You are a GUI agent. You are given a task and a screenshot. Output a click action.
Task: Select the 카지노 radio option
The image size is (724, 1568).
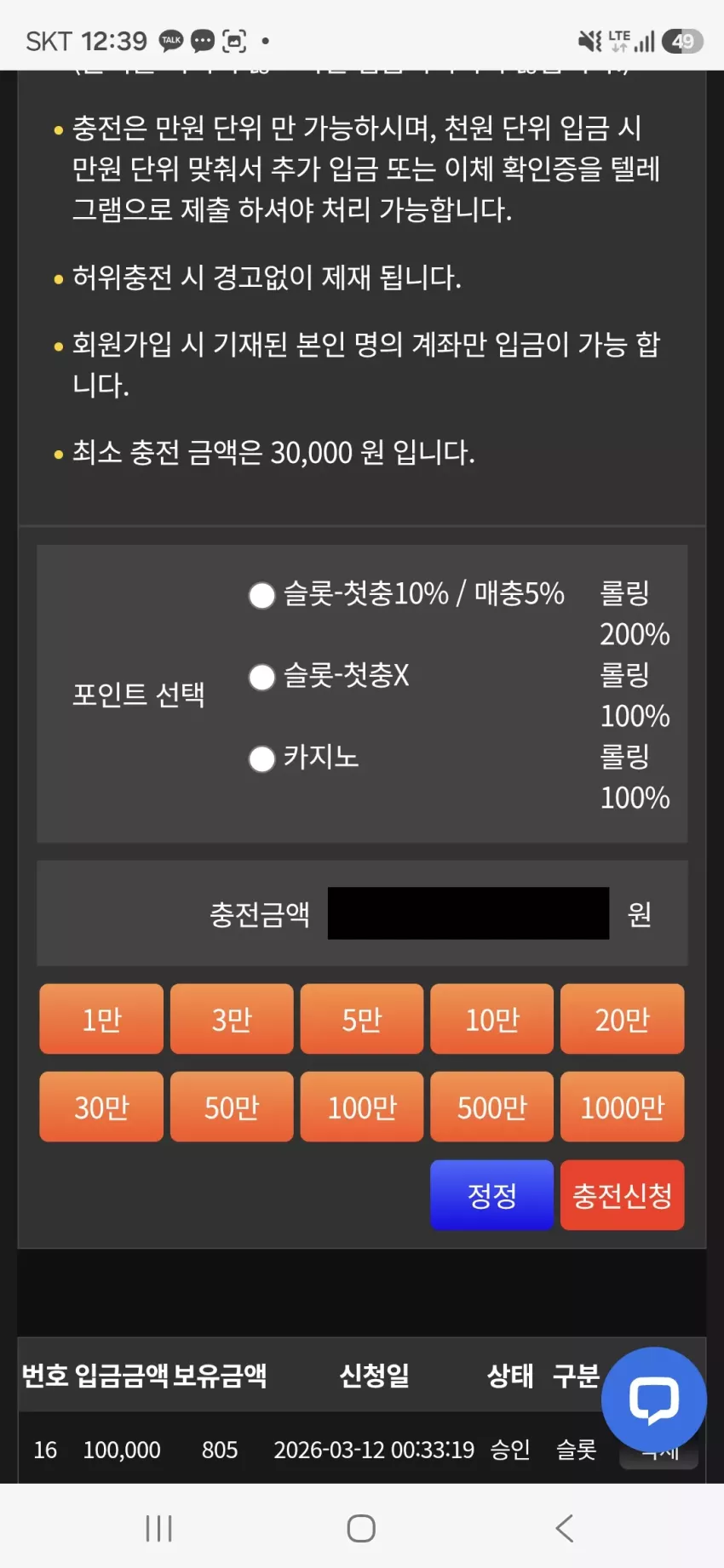pyautogui.click(x=261, y=758)
